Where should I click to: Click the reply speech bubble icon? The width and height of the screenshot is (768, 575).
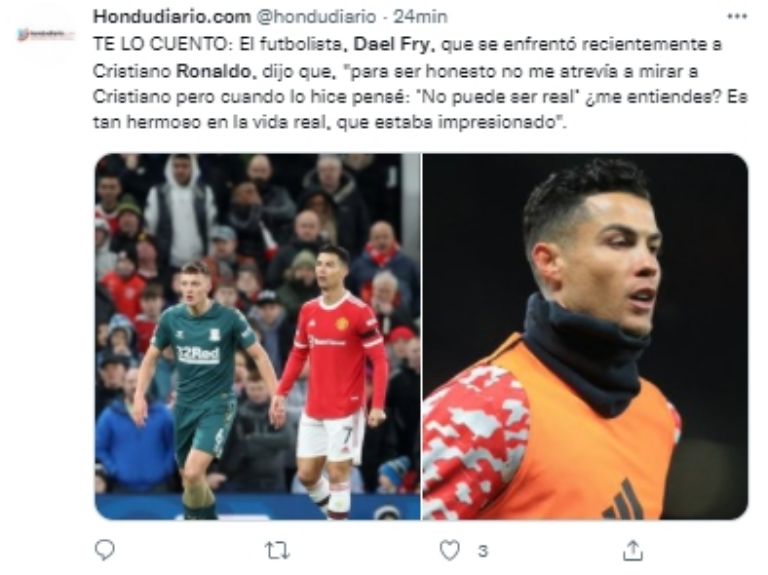104,550
